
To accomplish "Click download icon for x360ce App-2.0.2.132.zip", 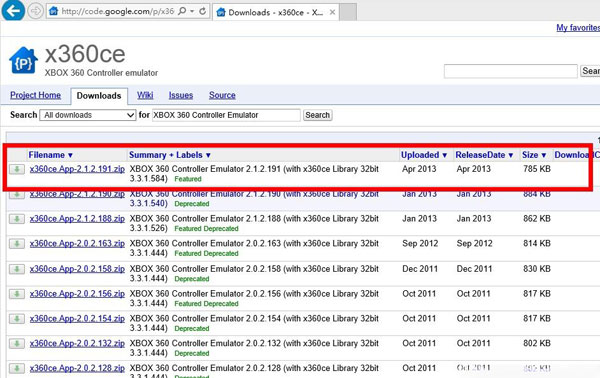I will coord(17,344).
